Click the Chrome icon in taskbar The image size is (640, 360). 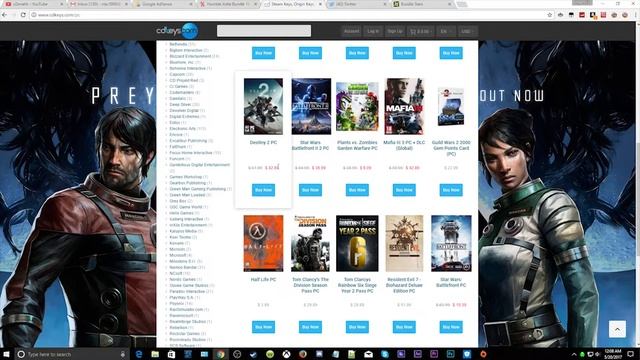(x=220, y=354)
